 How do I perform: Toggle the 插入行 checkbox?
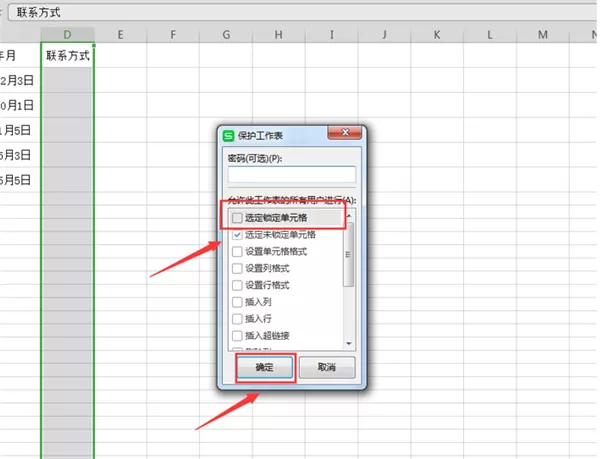[237, 319]
